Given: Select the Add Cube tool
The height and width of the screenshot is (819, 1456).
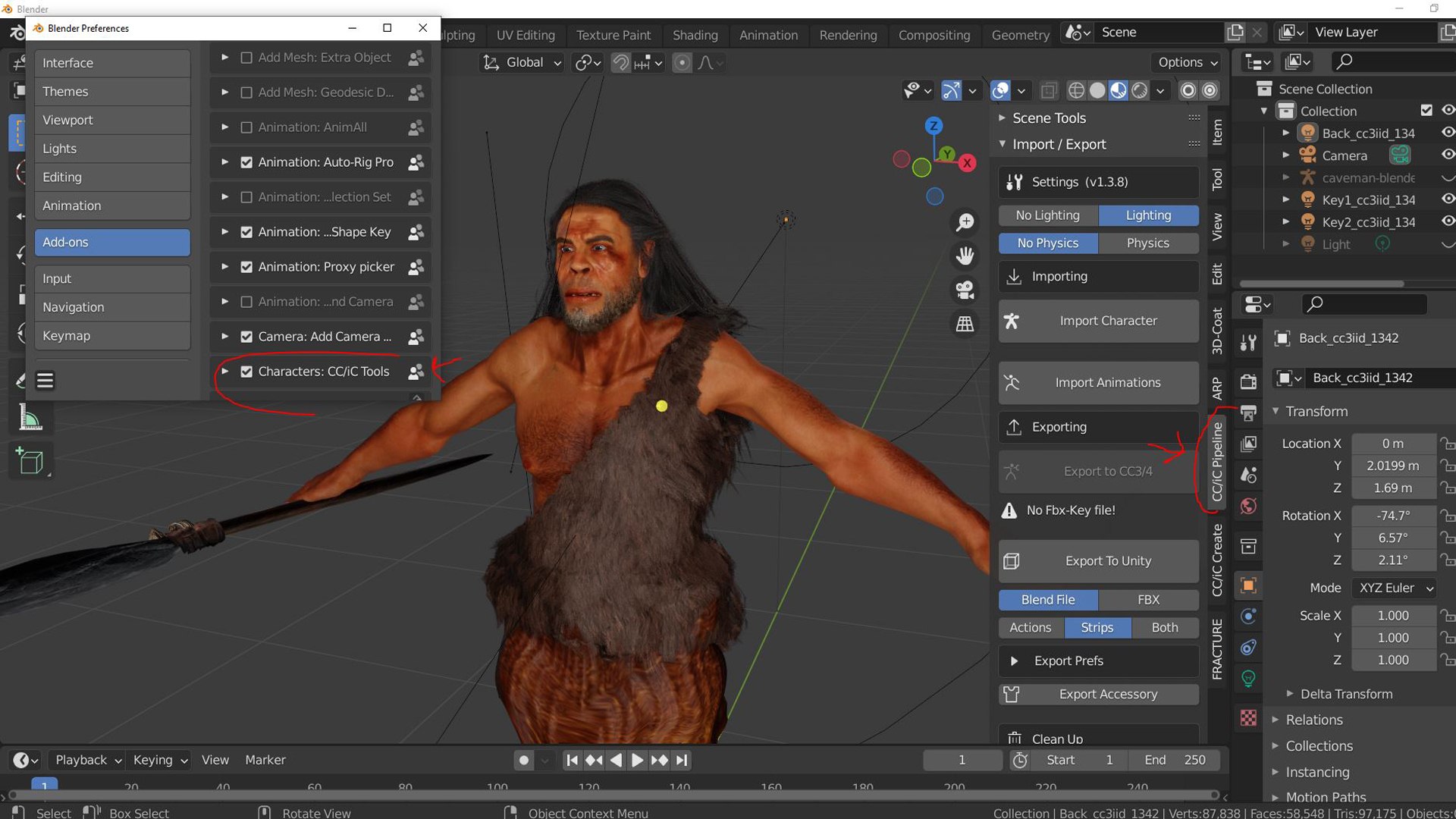Looking at the screenshot, I should pos(30,461).
